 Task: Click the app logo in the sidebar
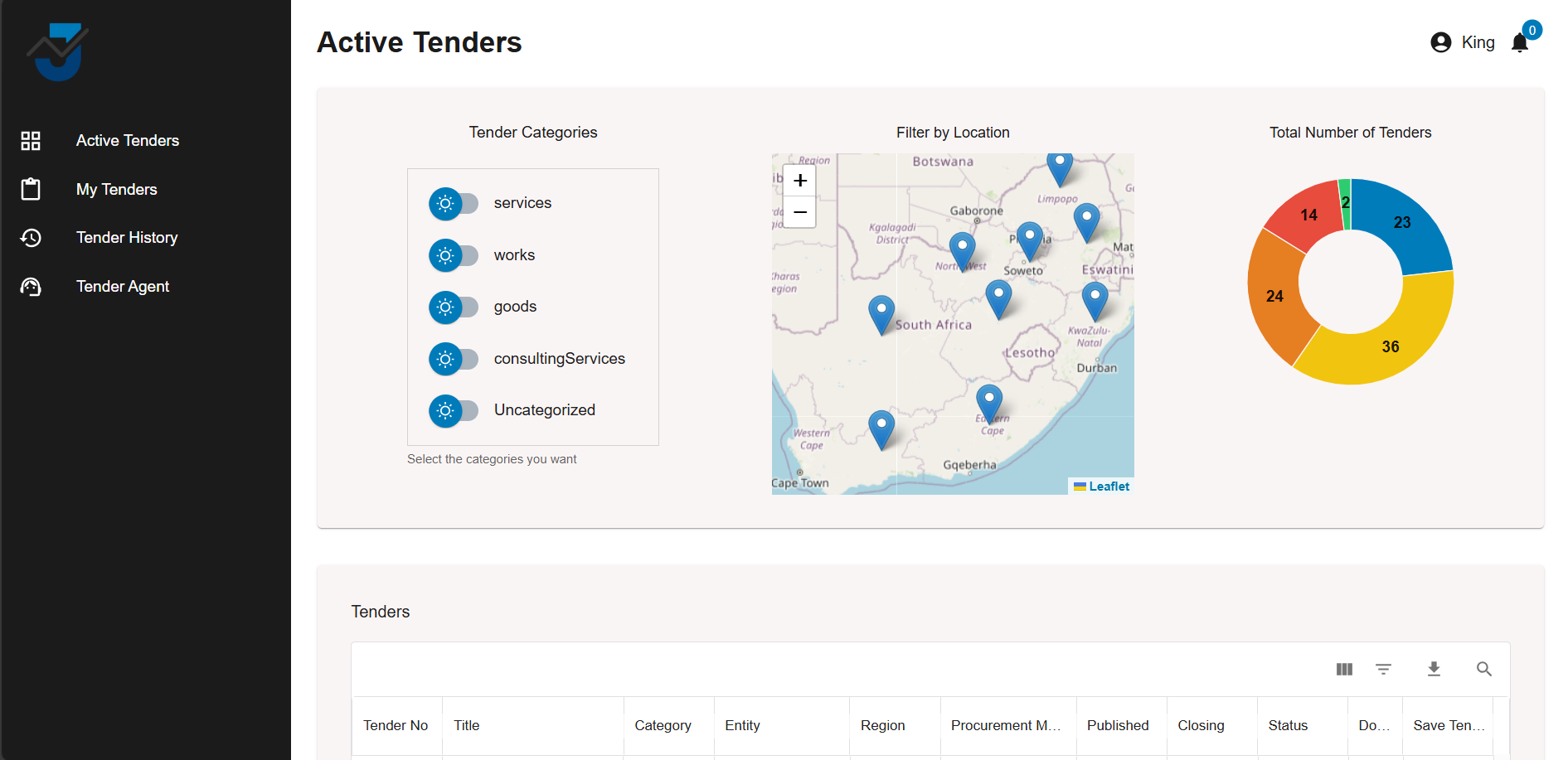(57, 51)
